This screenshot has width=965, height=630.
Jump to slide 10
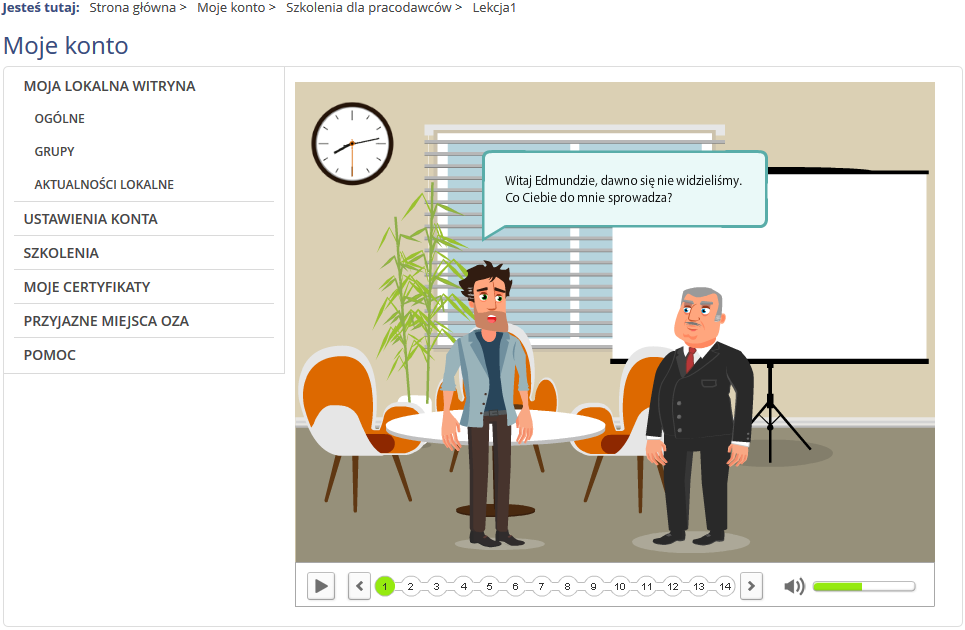tap(620, 586)
